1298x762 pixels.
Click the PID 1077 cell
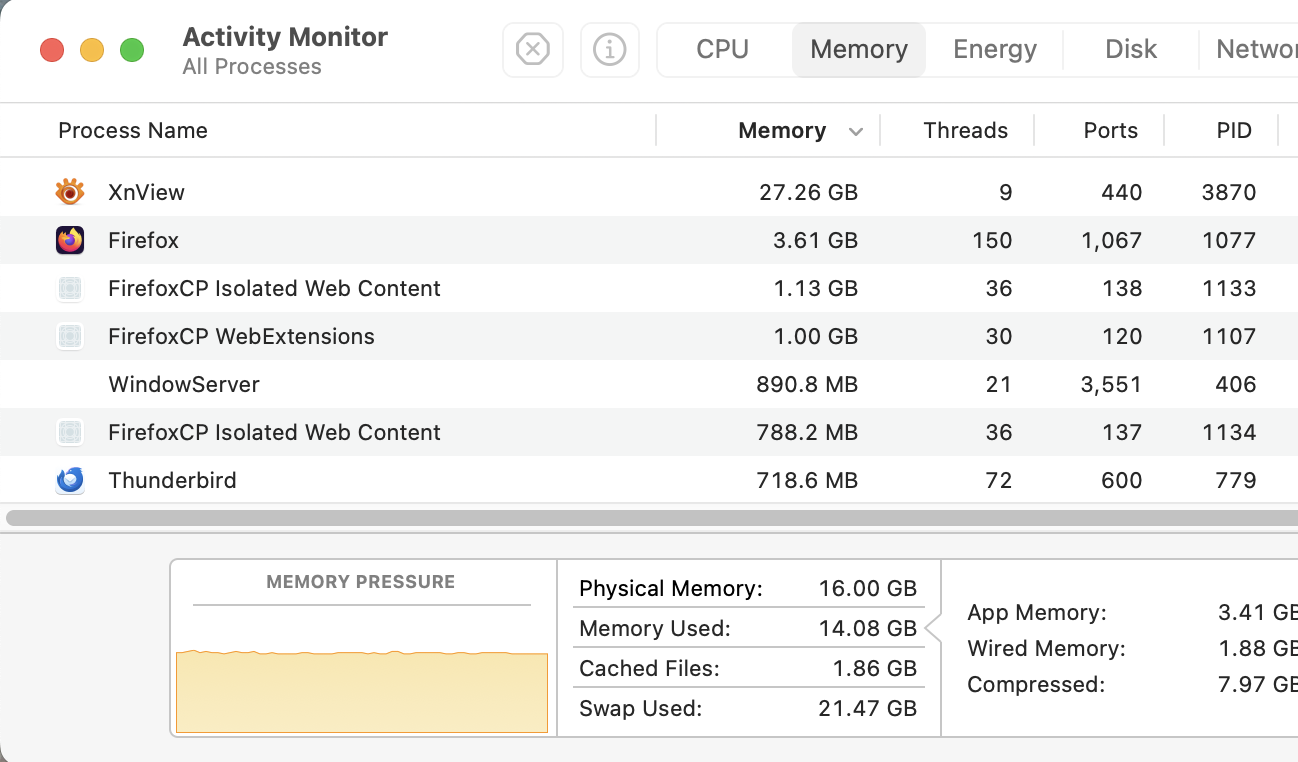[1230, 240]
